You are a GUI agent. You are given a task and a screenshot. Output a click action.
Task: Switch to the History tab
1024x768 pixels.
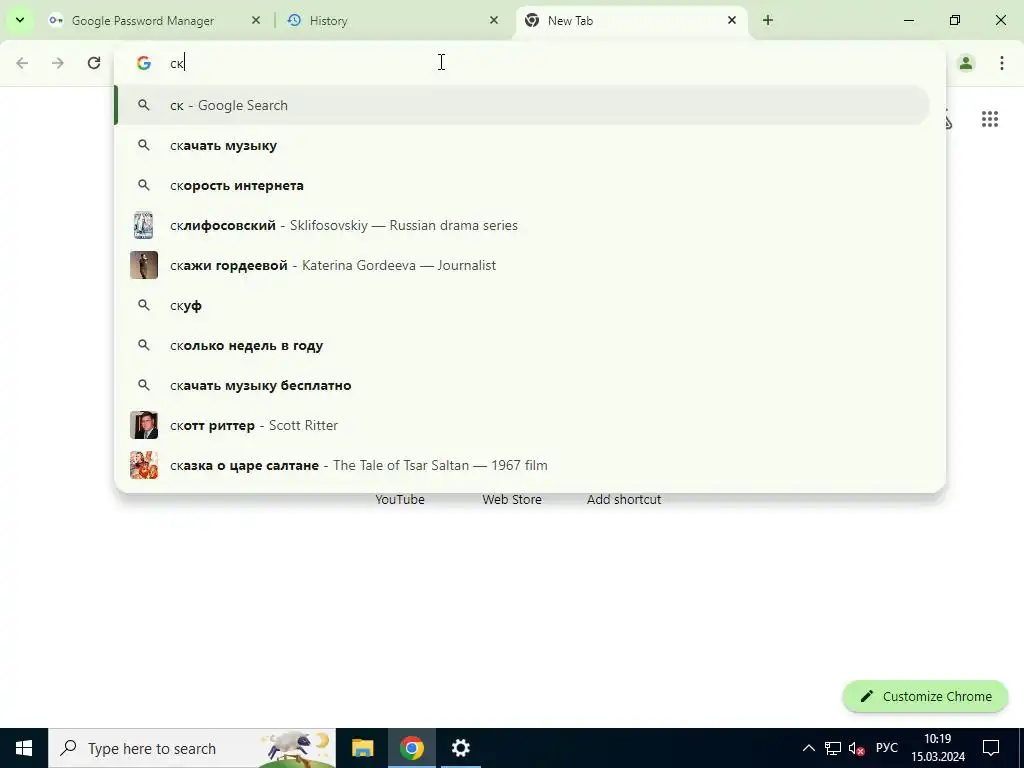[392, 20]
